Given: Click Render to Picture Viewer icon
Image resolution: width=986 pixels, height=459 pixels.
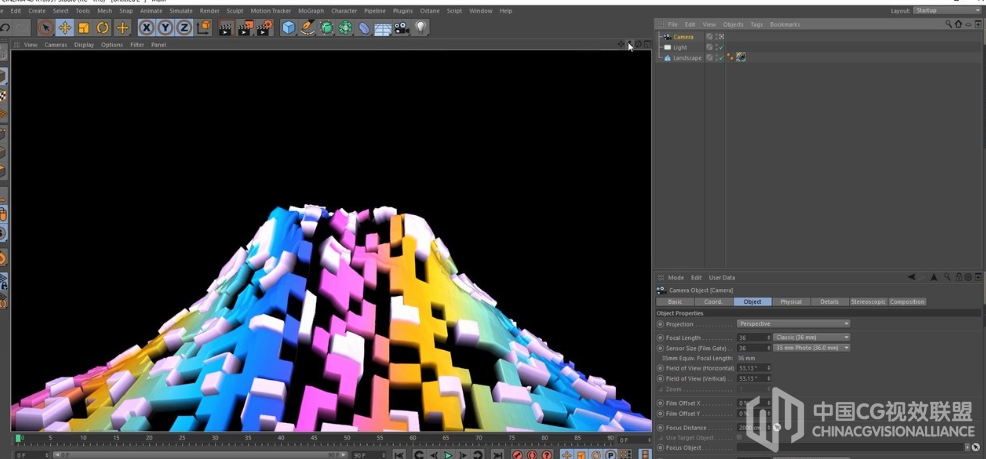Looking at the screenshot, I should [245, 28].
